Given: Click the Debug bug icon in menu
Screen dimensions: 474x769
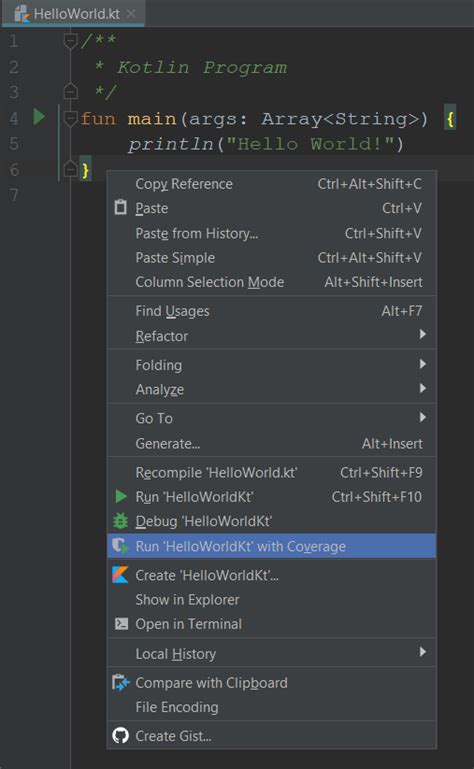Looking at the screenshot, I should pos(120,521).
